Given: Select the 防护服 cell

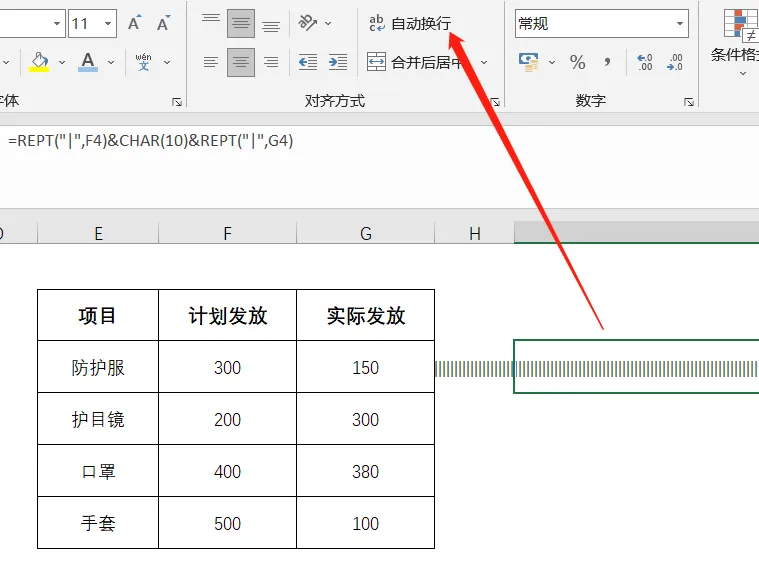Looking at the screenshot, I should click(98, 367).
